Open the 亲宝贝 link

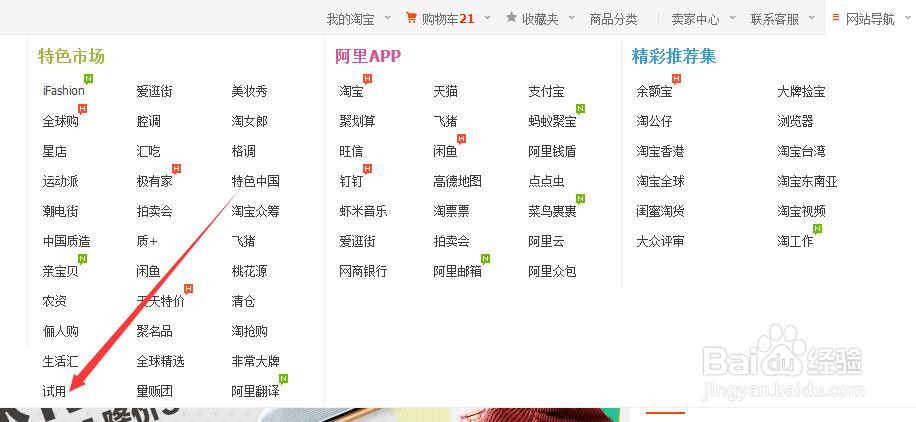click(x=61, y=271)
